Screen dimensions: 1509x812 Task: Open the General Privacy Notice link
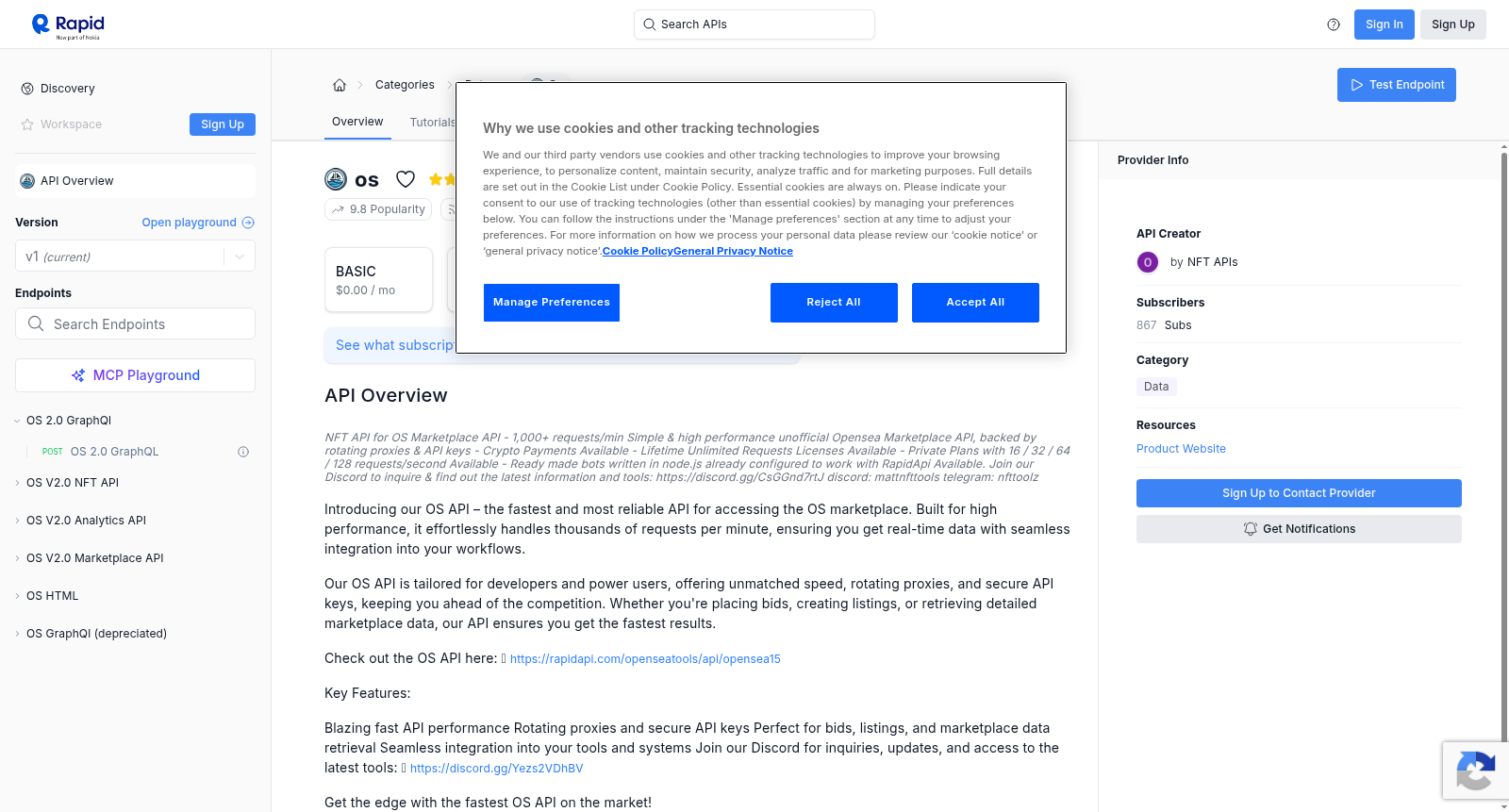click(733, 251)
